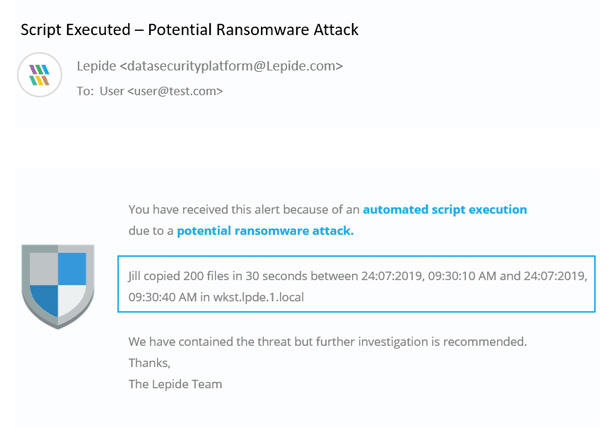Click the "09:30:40 AM" end time

160,297
